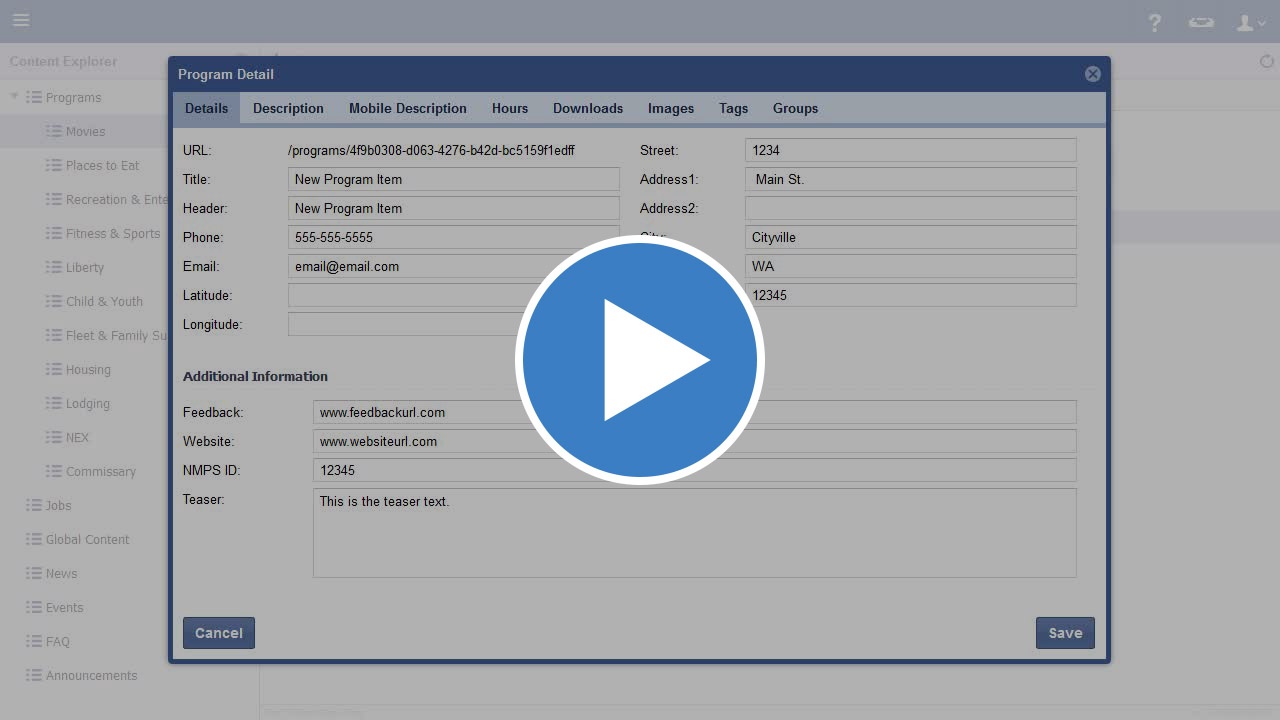This screenshot has width=1280, height=720.
Task: Click the user account icon
Action: click(1250, 22)
